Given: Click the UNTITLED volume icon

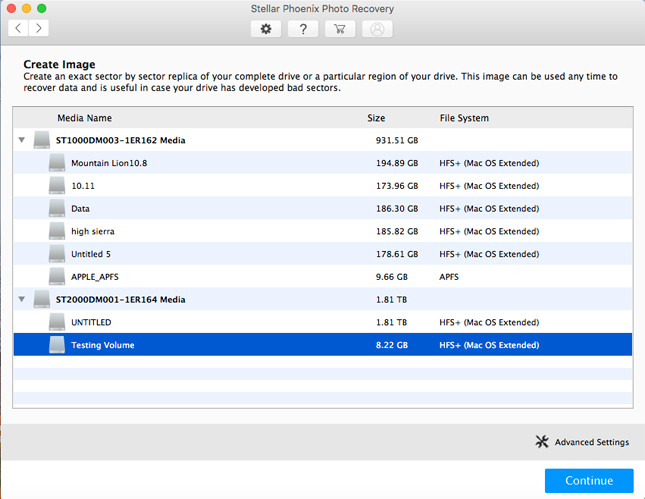Looking at the screenshot, I should (57, 322).
